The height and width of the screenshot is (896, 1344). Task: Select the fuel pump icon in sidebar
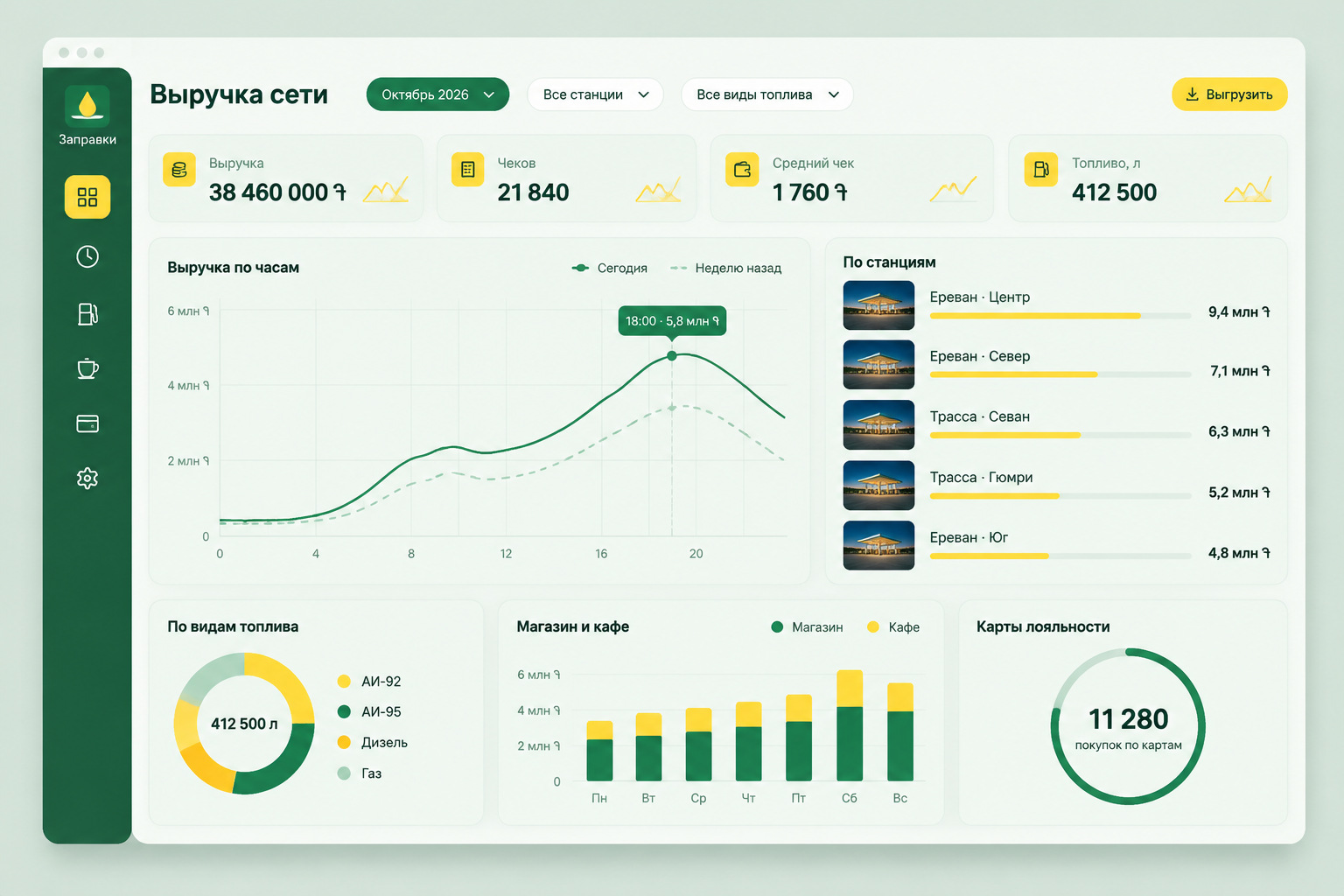[87, 313]
